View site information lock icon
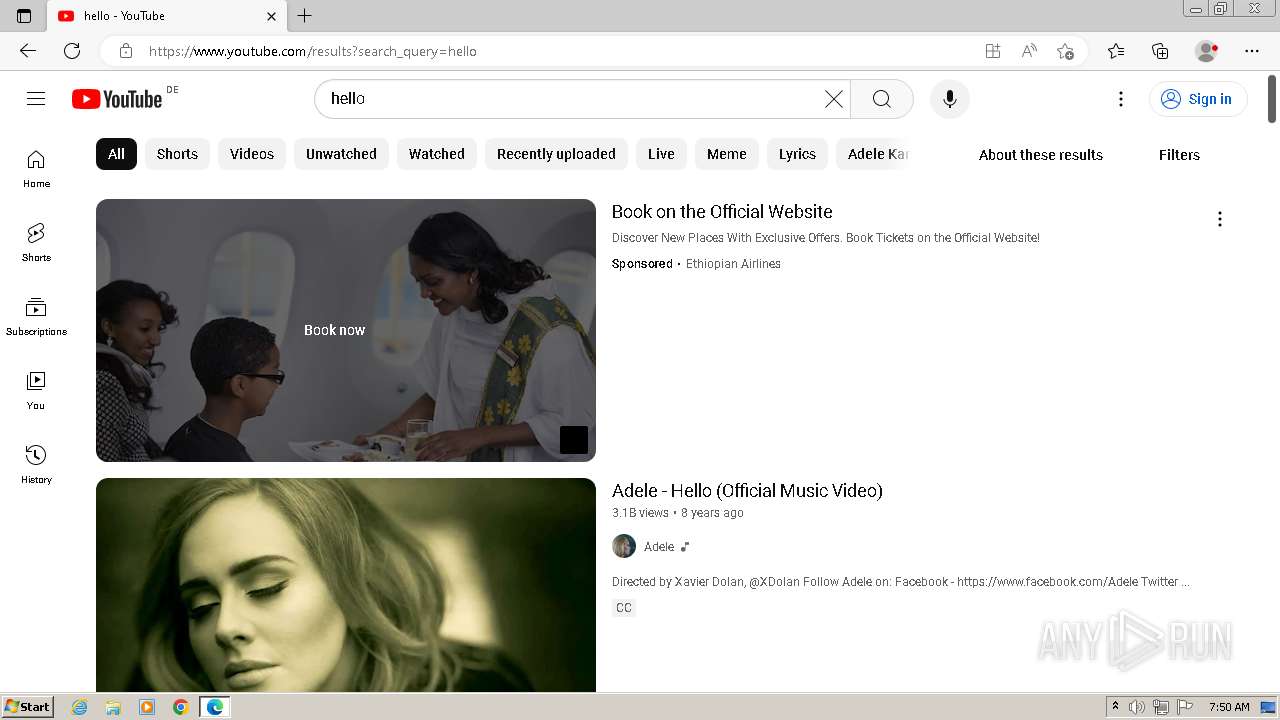This screenshot has height=720, width=1280. 126,51
